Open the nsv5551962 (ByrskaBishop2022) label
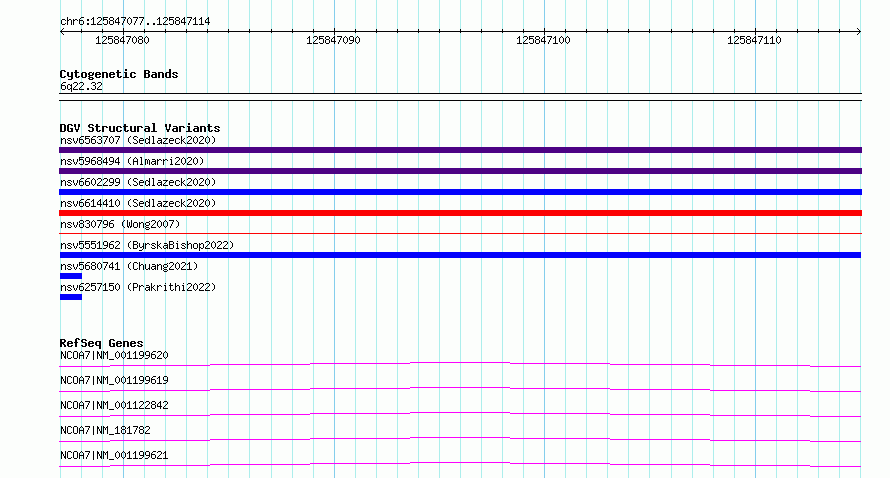890x478 pixels. [147, 245]
